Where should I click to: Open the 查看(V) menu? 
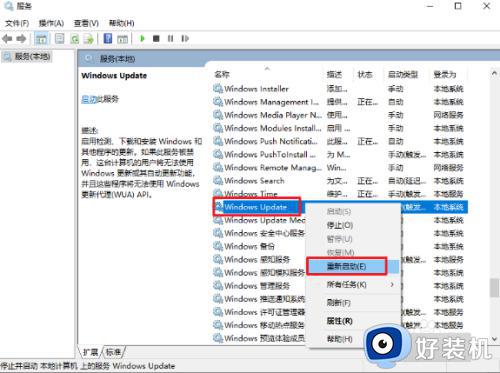(x=86, y=23)
